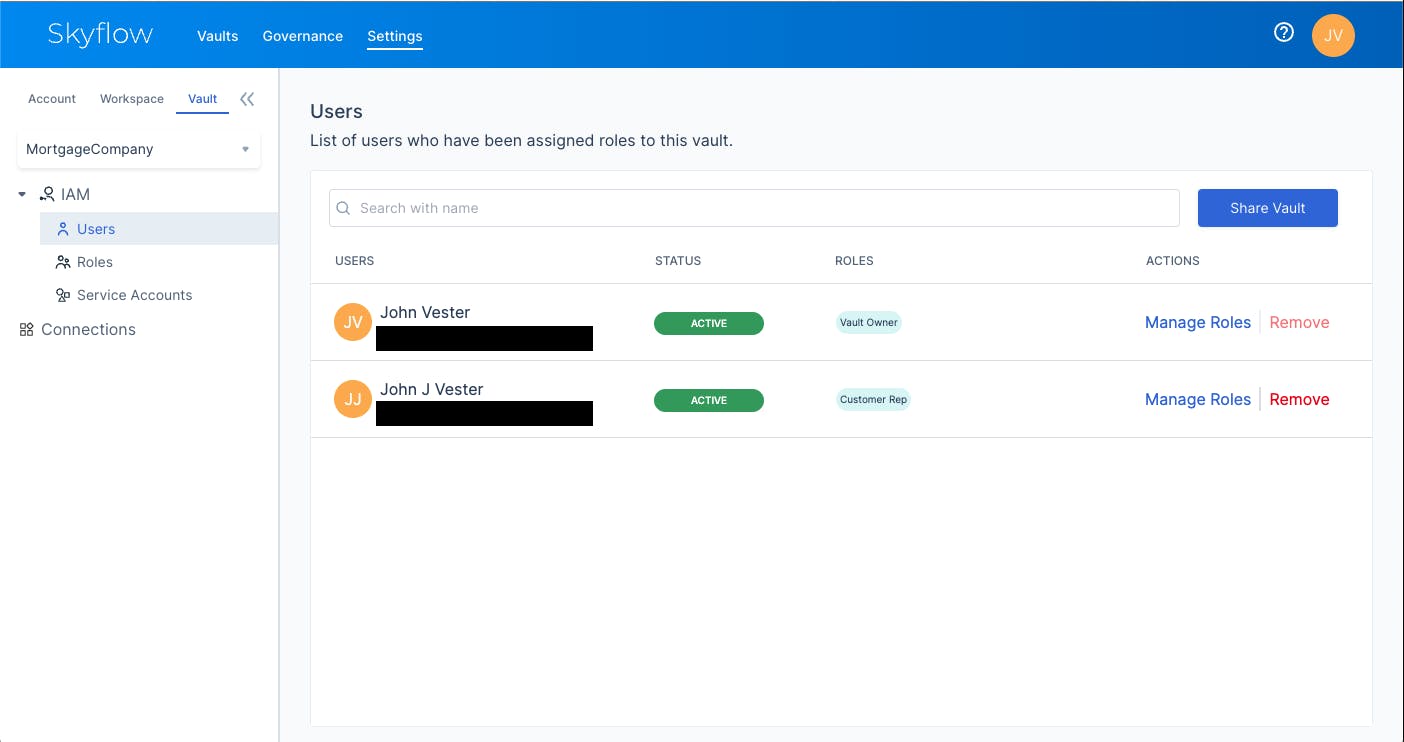
Task: Select Users in the sidebar
Action: [159, 229]
